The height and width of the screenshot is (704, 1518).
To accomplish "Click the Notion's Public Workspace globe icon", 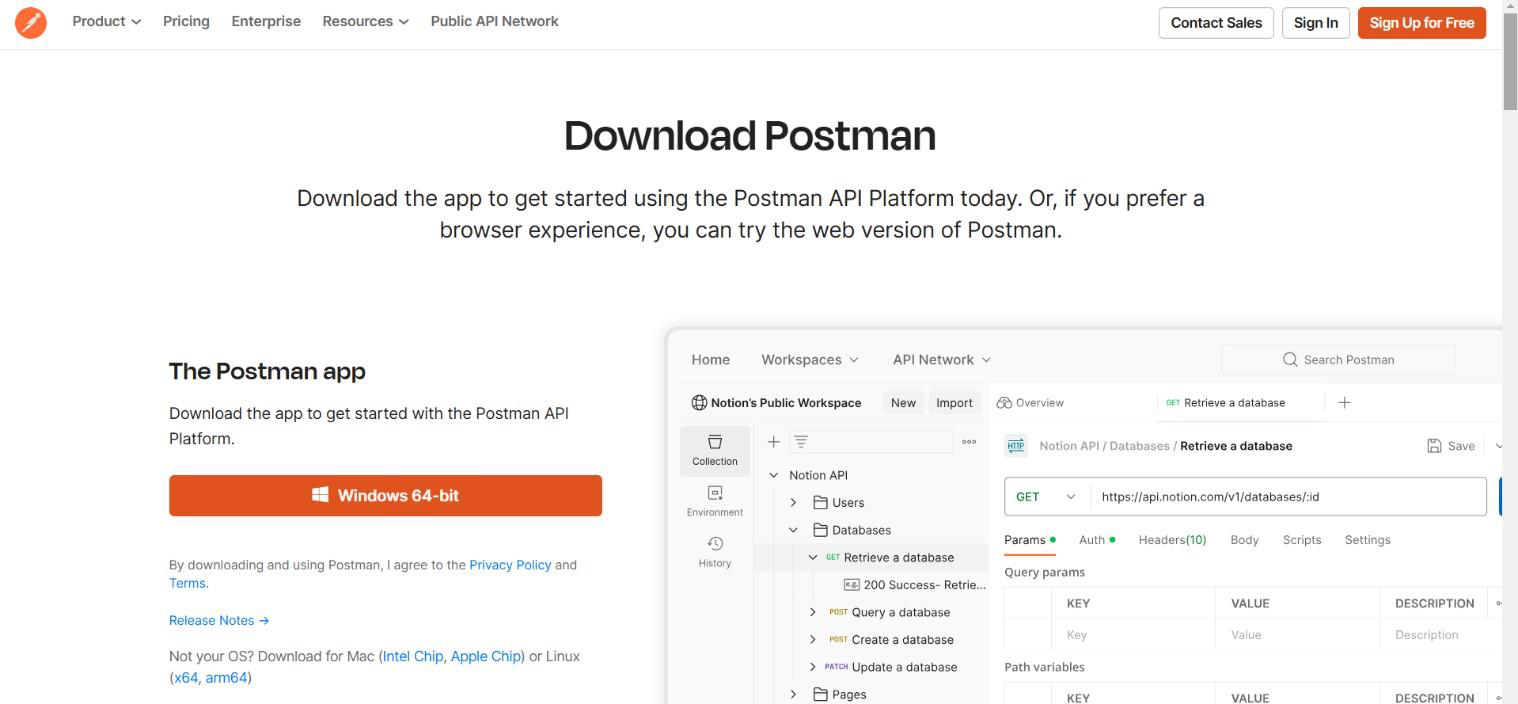I will [699, 402].
